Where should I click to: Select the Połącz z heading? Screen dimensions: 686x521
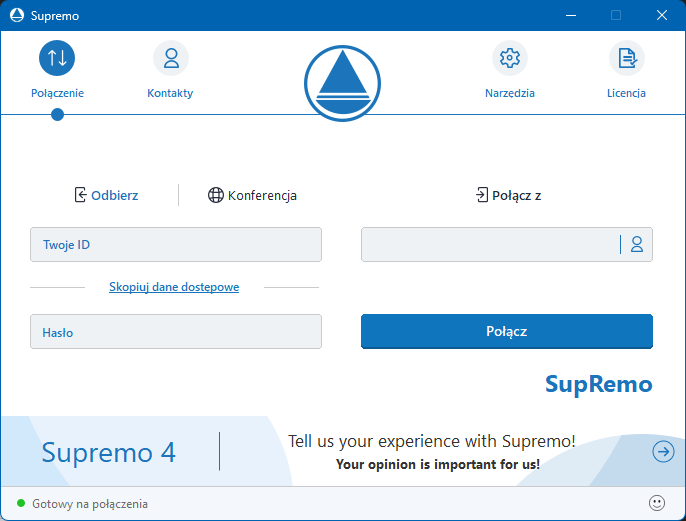tap(508, 195)
